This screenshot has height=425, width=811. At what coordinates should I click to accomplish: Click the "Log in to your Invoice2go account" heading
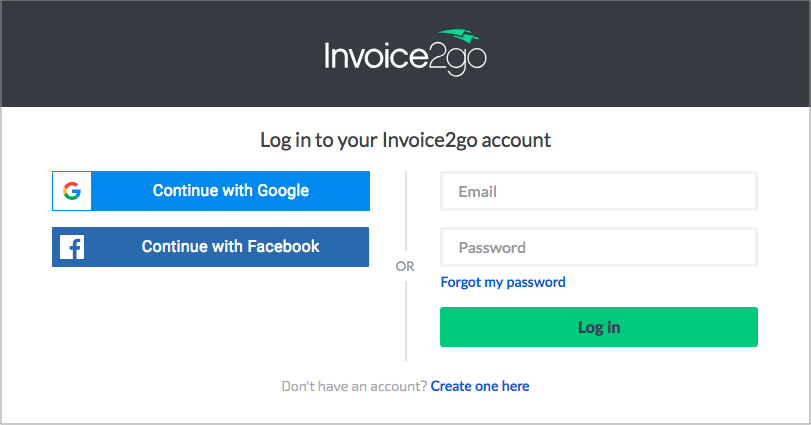[406, 140]
